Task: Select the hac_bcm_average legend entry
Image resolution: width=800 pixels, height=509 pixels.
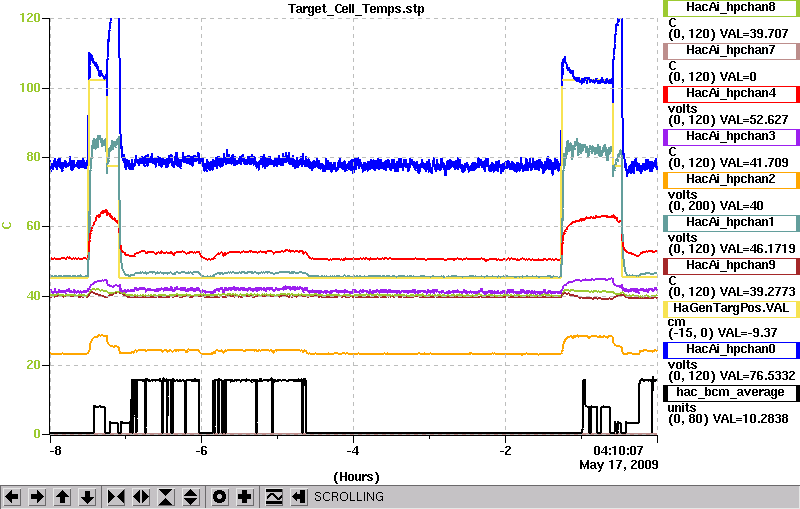Action: pyautogui.click(x=731, y=393)
